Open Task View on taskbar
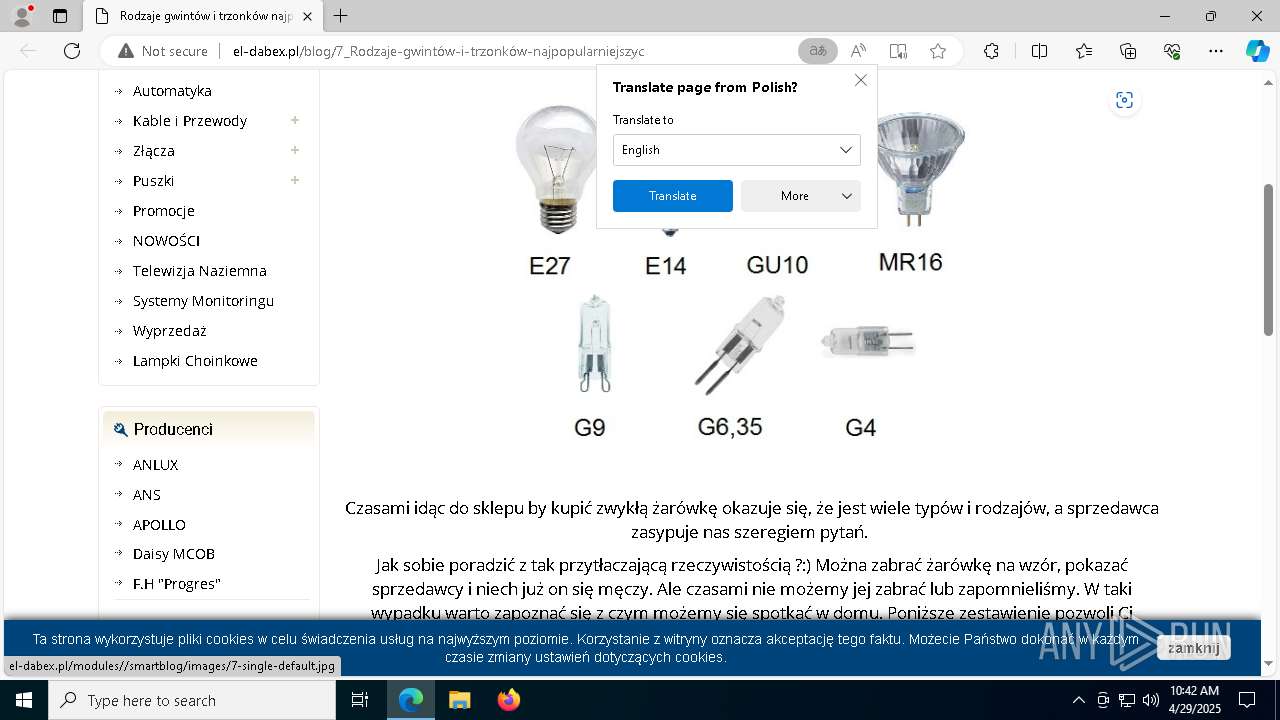Image resolution: width=1280 pixels, height=720 pixels. click(x=360, y=700)
